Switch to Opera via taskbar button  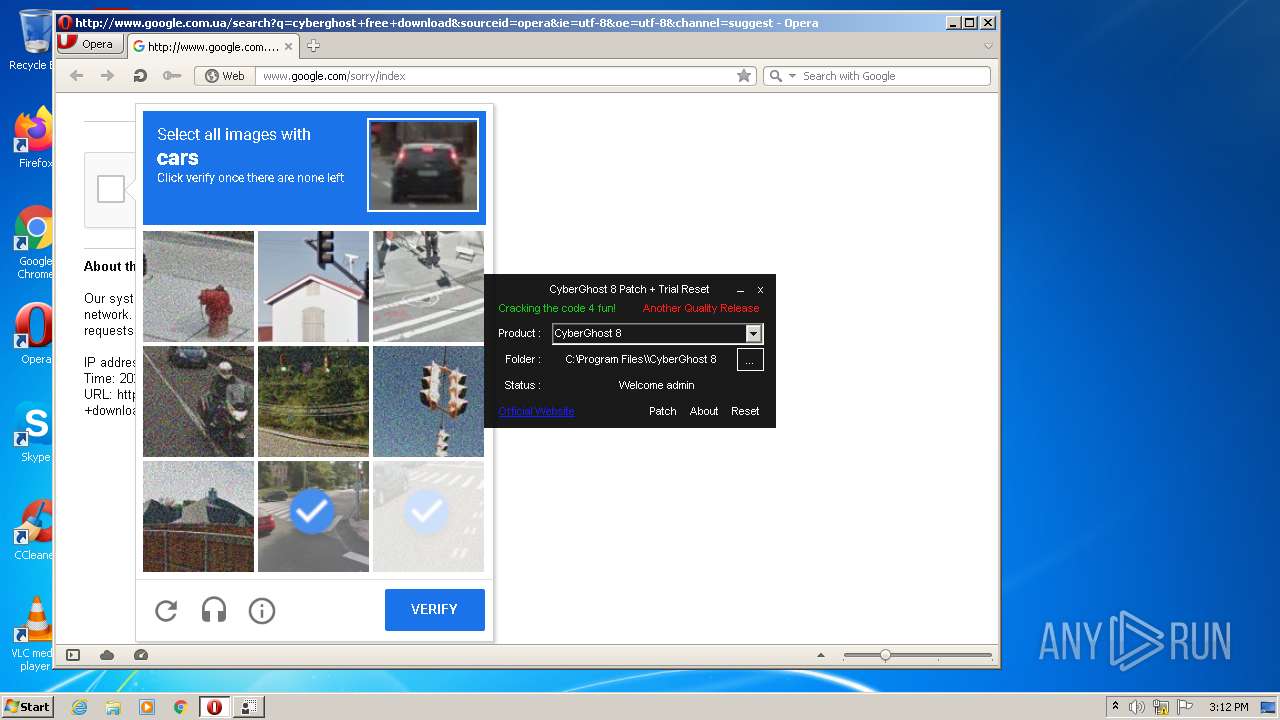click(x=214, y=707)
